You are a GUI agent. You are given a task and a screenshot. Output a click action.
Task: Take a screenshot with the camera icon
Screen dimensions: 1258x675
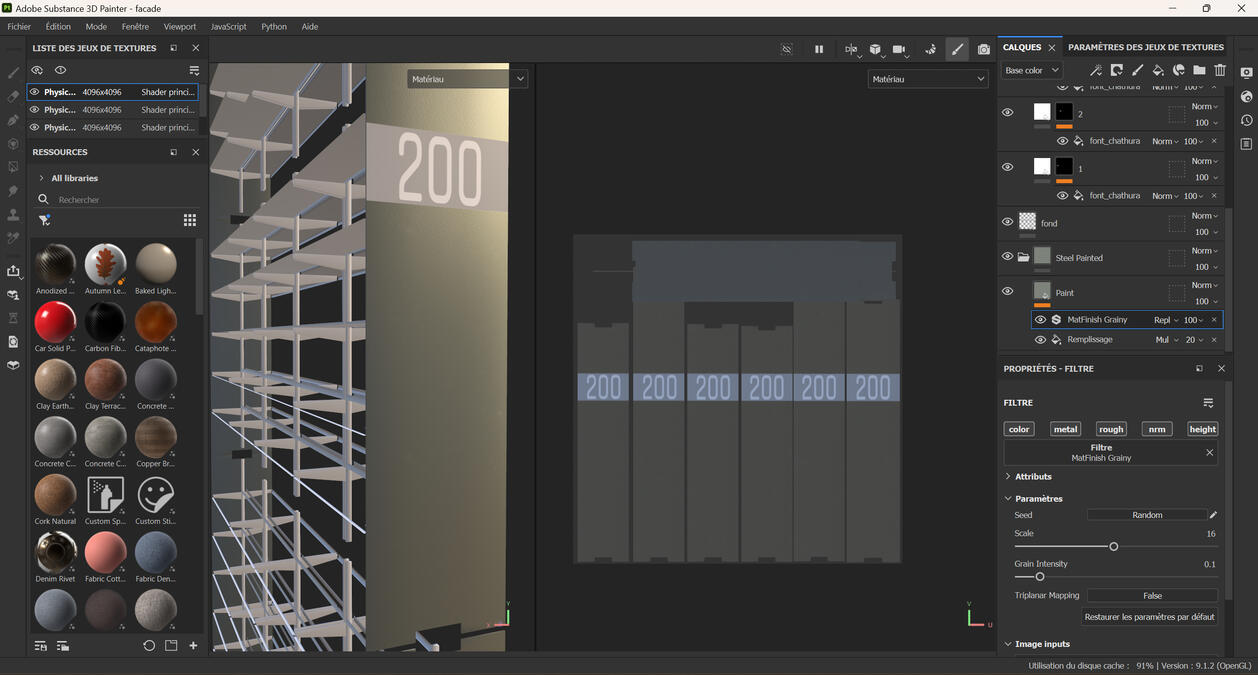(983, 48)
